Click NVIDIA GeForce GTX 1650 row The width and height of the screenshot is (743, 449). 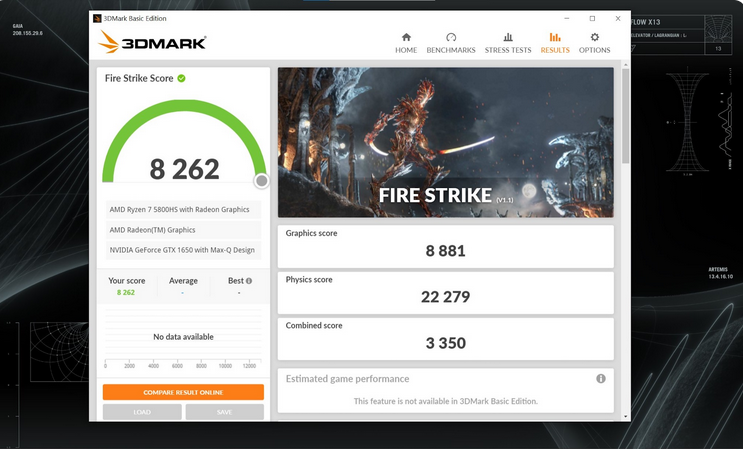(x=183, y=250)
